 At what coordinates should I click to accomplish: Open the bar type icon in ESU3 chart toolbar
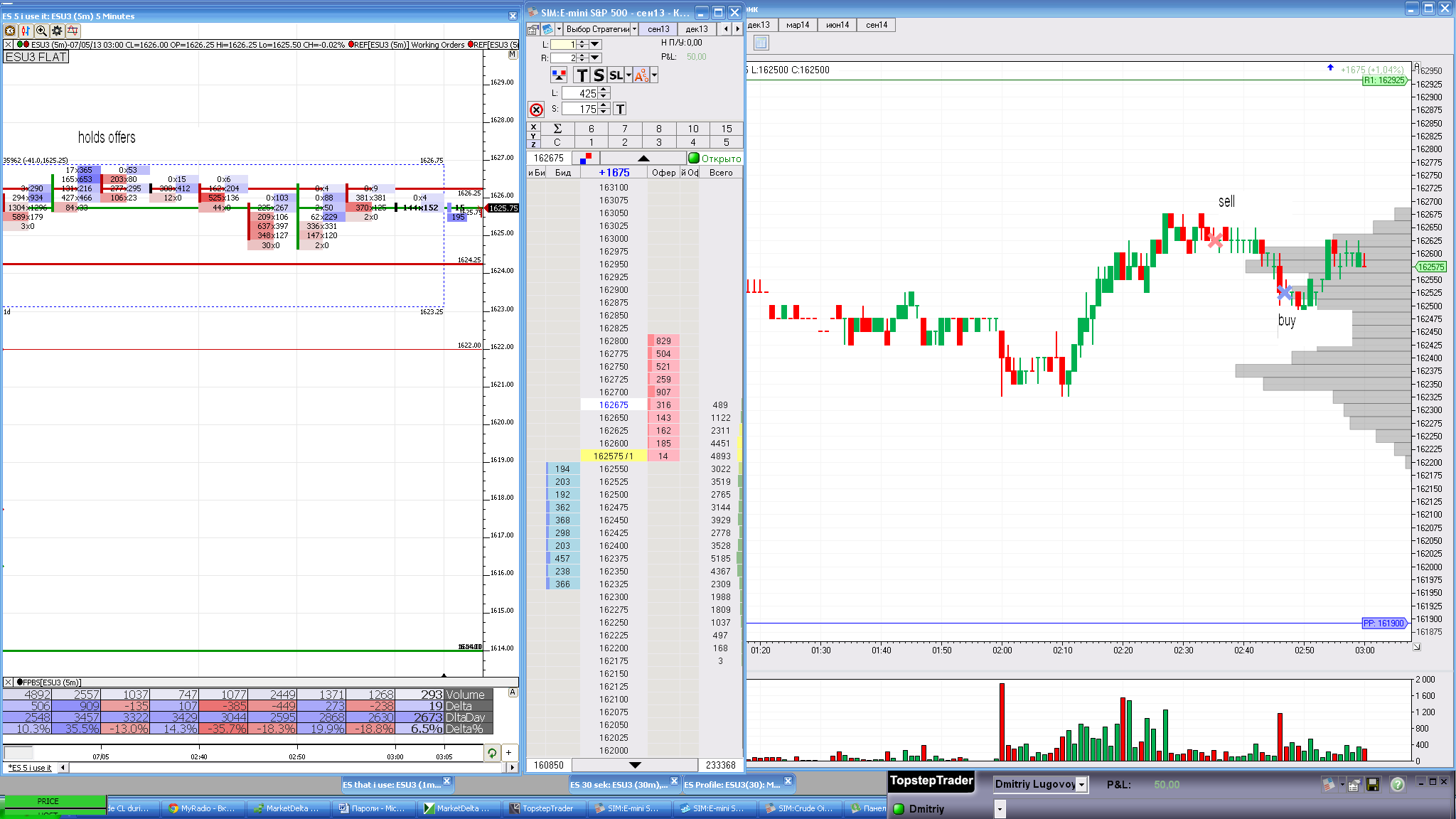pos(26,31)
